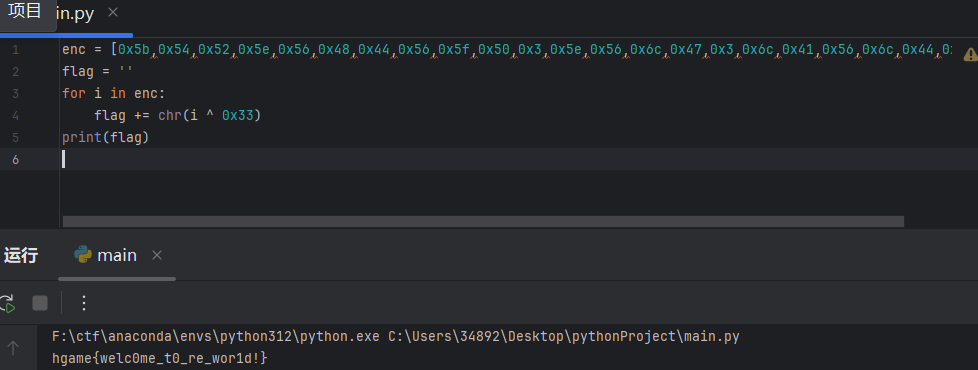Image resolution: width=978 pixels, height=370 pixels.
Task: Switch to the main.py editor tab
Action: point(75,14)
